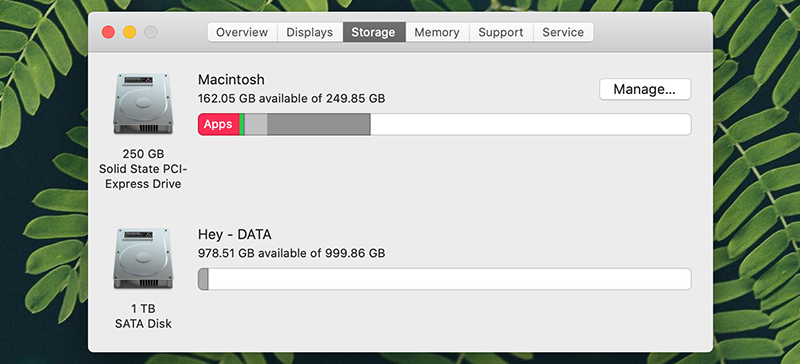This screenshot has height=364, width=800.
Task: Select the Storage tab
Action: click(374, 32)
